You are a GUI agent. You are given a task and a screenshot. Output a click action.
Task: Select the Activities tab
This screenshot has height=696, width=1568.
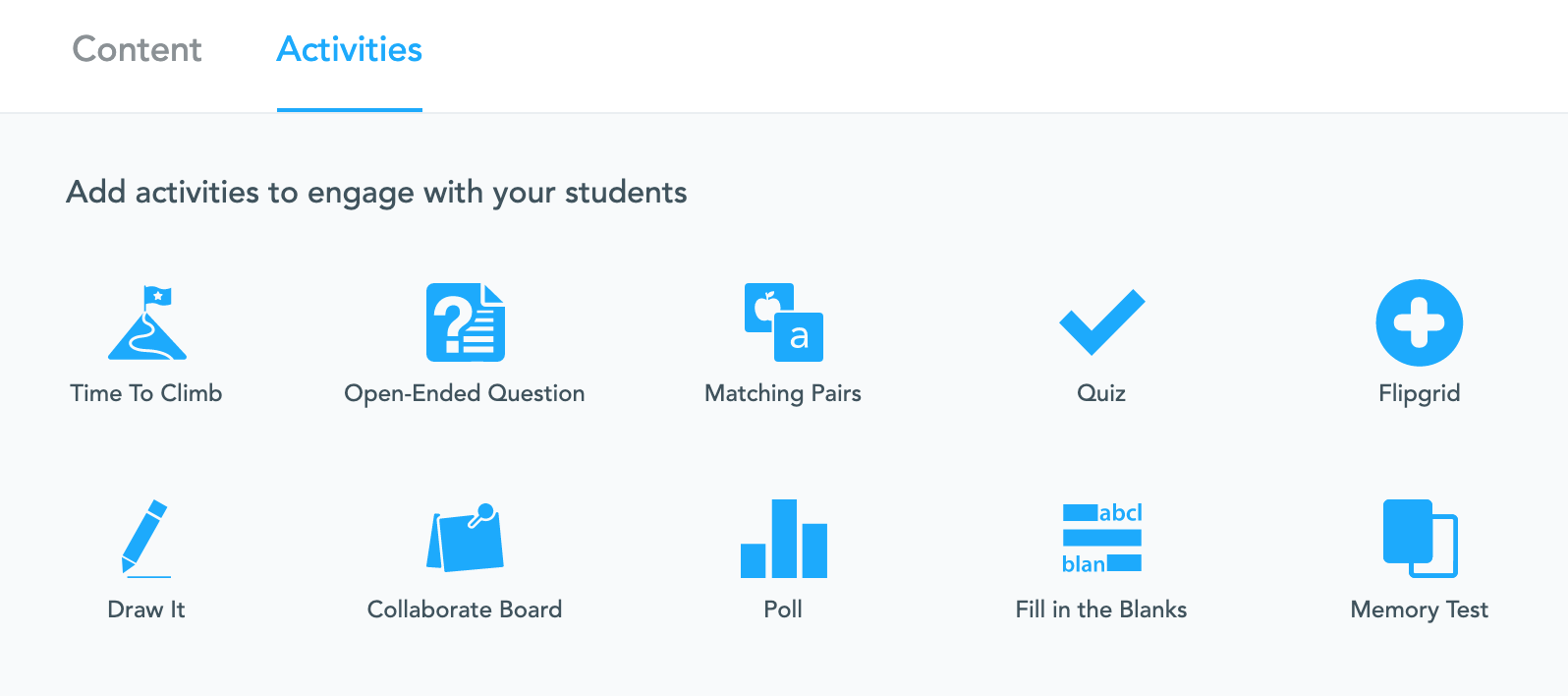coord(350,49)
